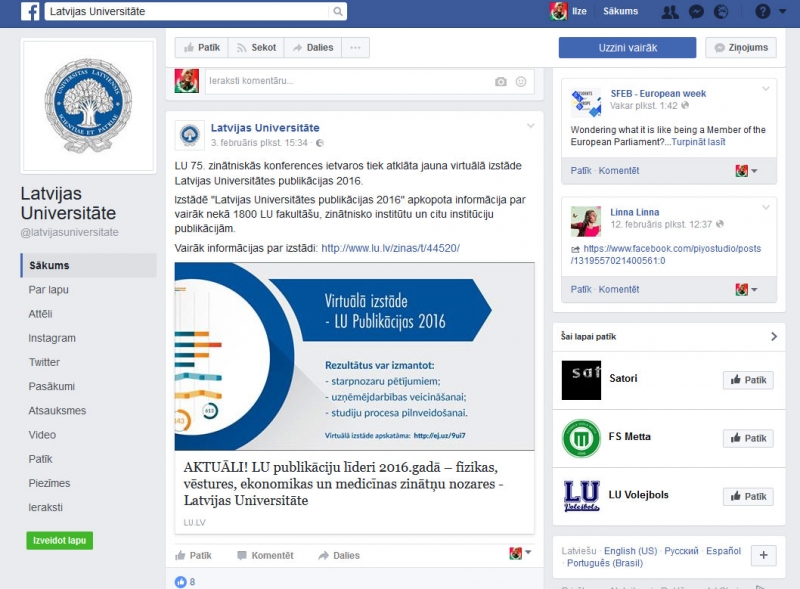This screenshot has height=589, width=800.
Task: Toggle Patīk like button for the page
Action: click(x=200, y=47)
